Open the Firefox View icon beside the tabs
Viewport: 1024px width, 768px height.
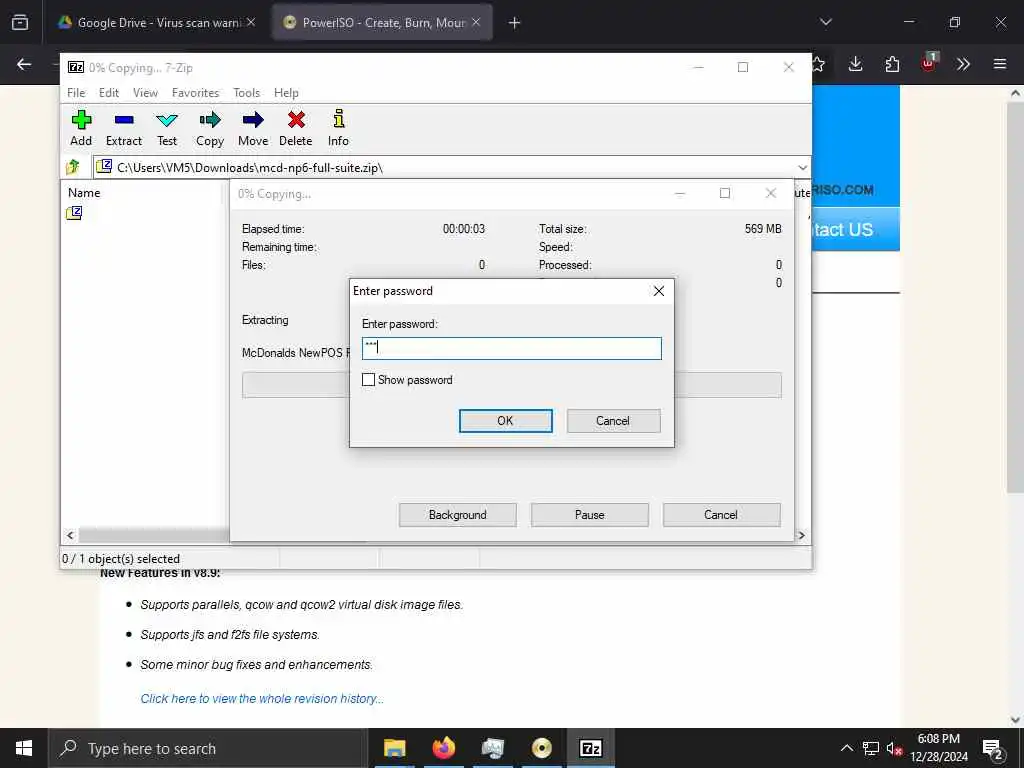click(20, 22)
